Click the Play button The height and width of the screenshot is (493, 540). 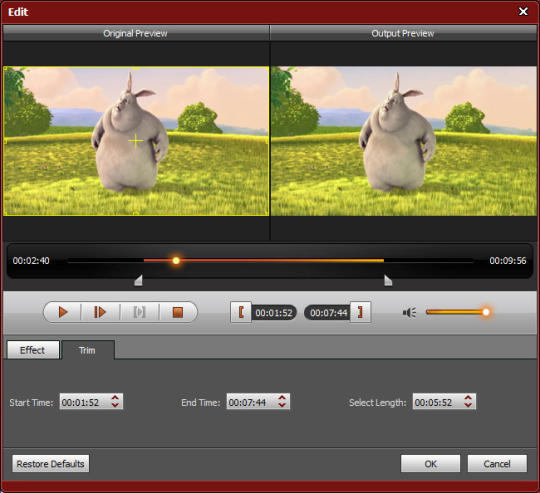63,312
